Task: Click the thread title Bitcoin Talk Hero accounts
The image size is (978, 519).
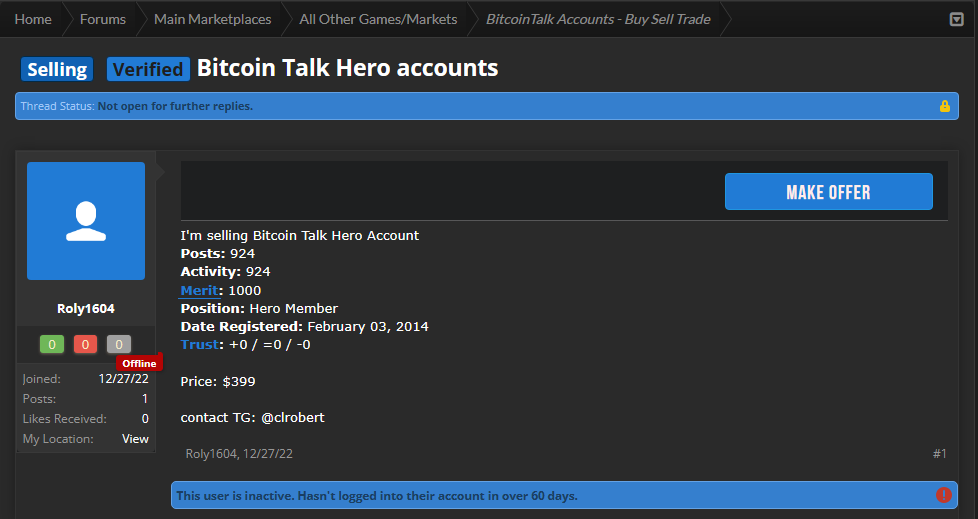Action: pyautogui.click(x=347, y=68)
